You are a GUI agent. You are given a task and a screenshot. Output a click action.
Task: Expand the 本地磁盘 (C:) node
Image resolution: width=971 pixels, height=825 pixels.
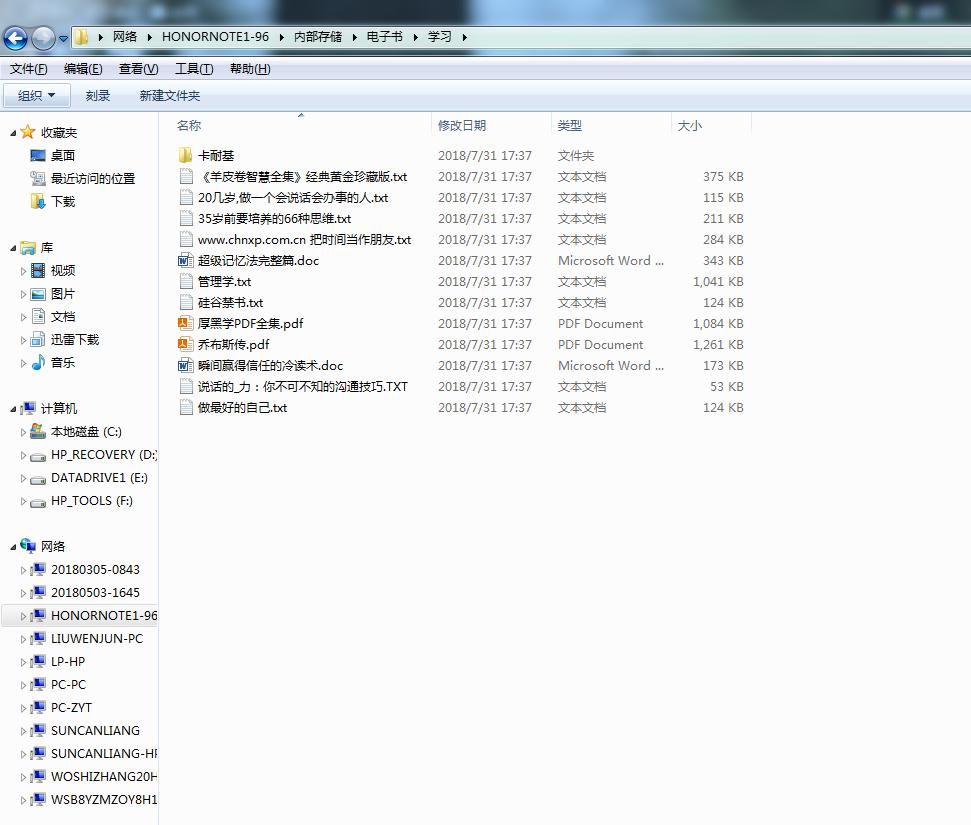pyautogui.click(x=23, y=432)
